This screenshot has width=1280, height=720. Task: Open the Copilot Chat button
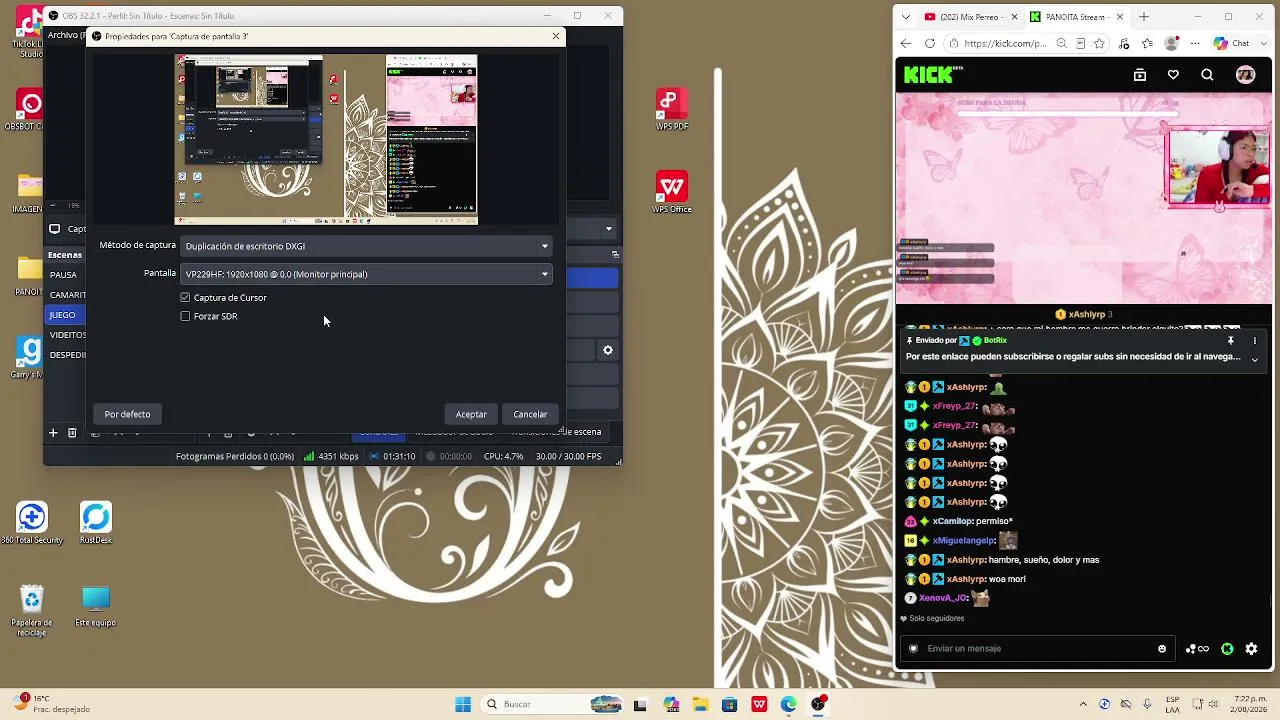(x=1232, y=44)
